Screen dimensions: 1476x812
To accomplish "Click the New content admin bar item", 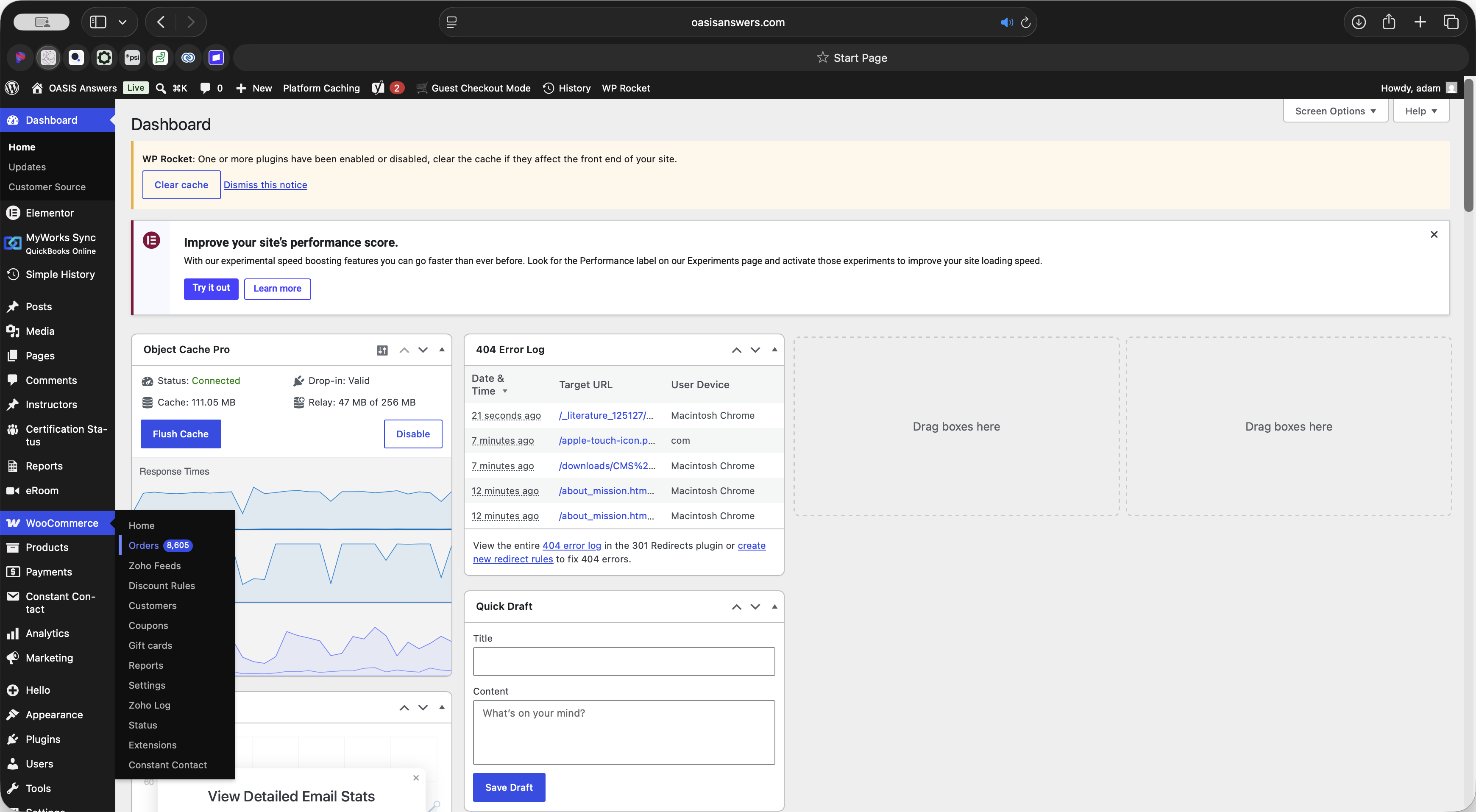I will (x=254, y=88).
